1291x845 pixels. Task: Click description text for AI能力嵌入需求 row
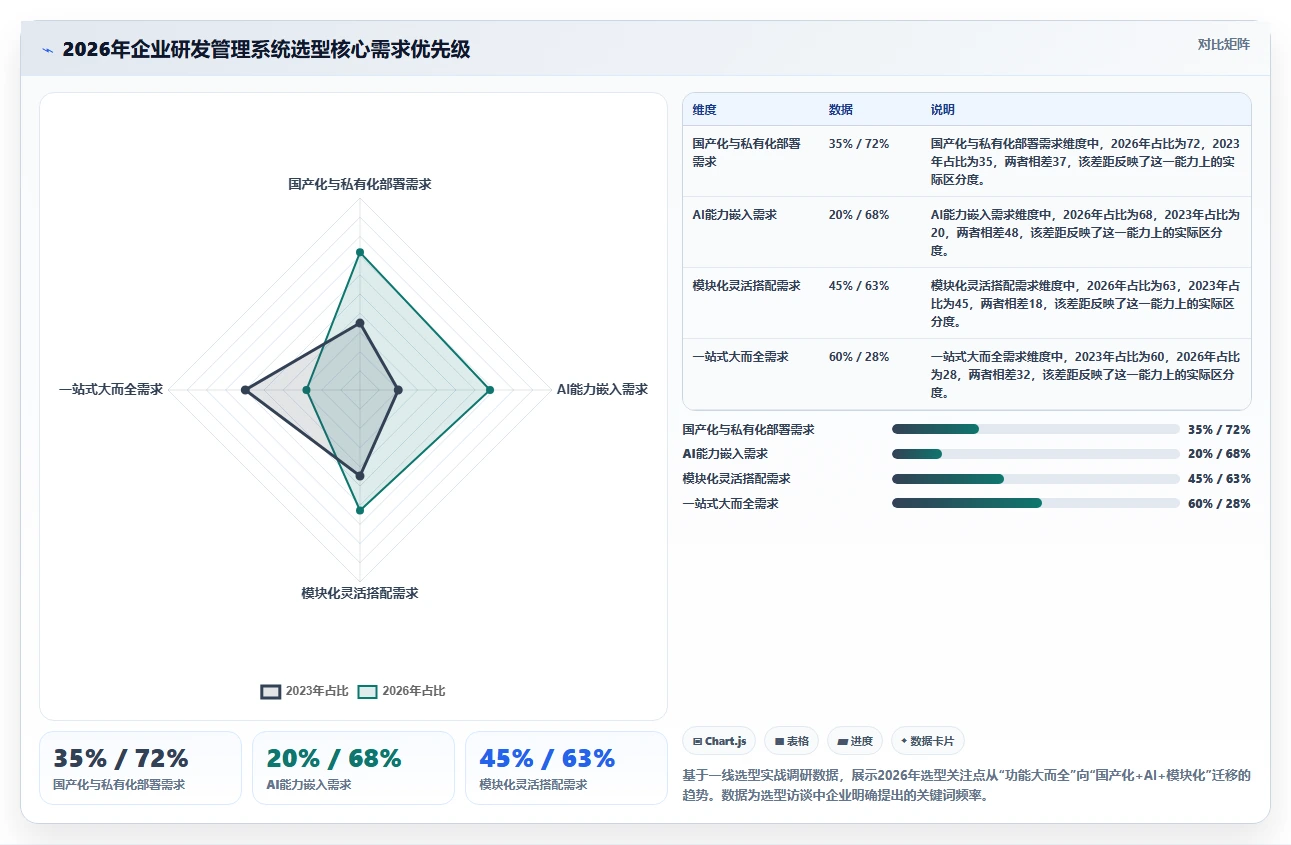click(x=1085, y=232)
